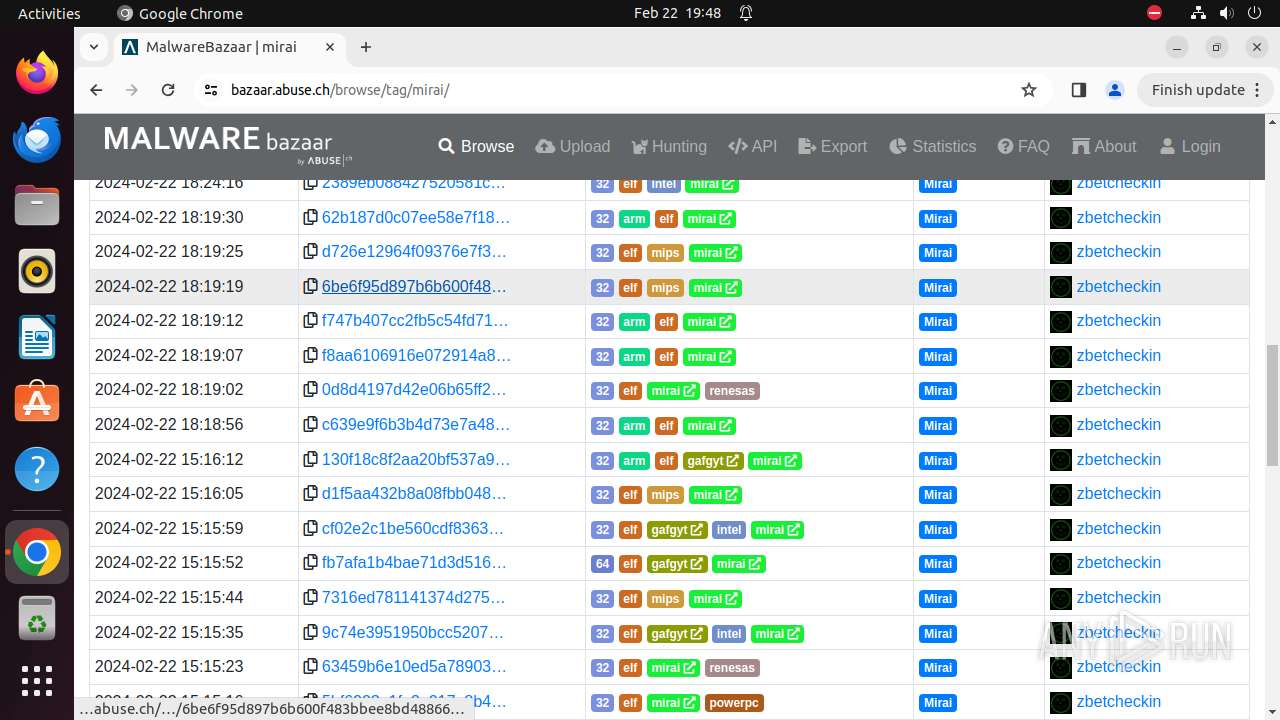This screenshot has width=1280, height=720.
Task: Open Hunting in the site navigation
Action: (x=669, y=146)
